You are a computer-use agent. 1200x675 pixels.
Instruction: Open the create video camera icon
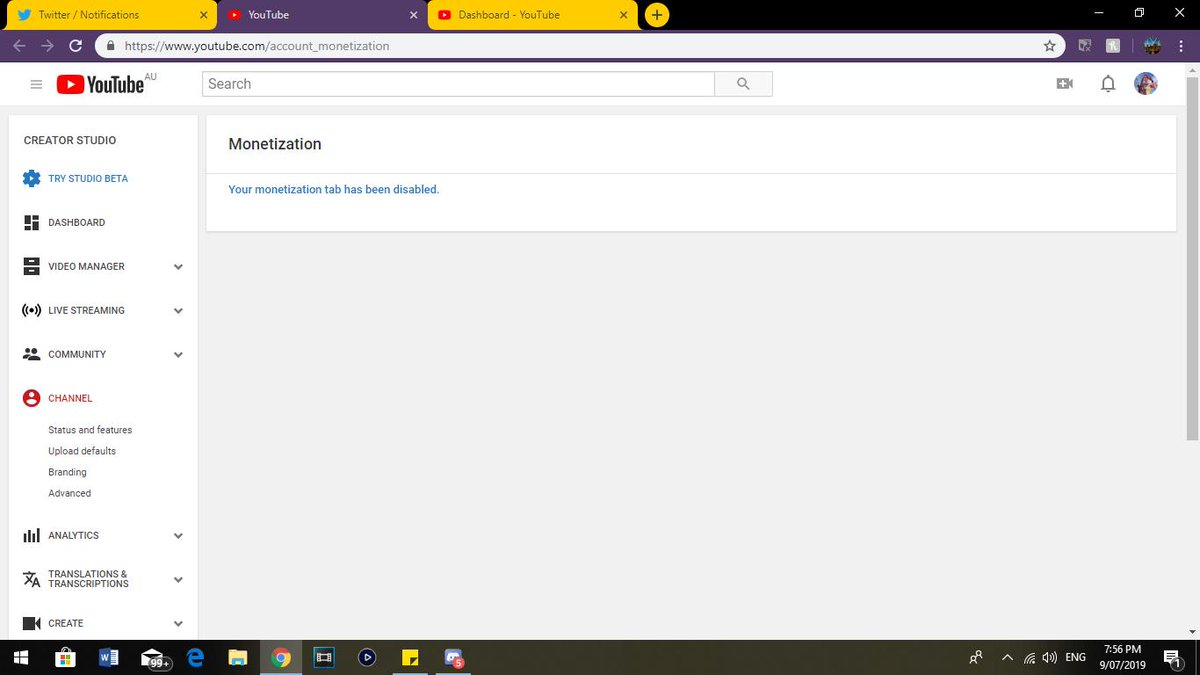point(1064,84)
